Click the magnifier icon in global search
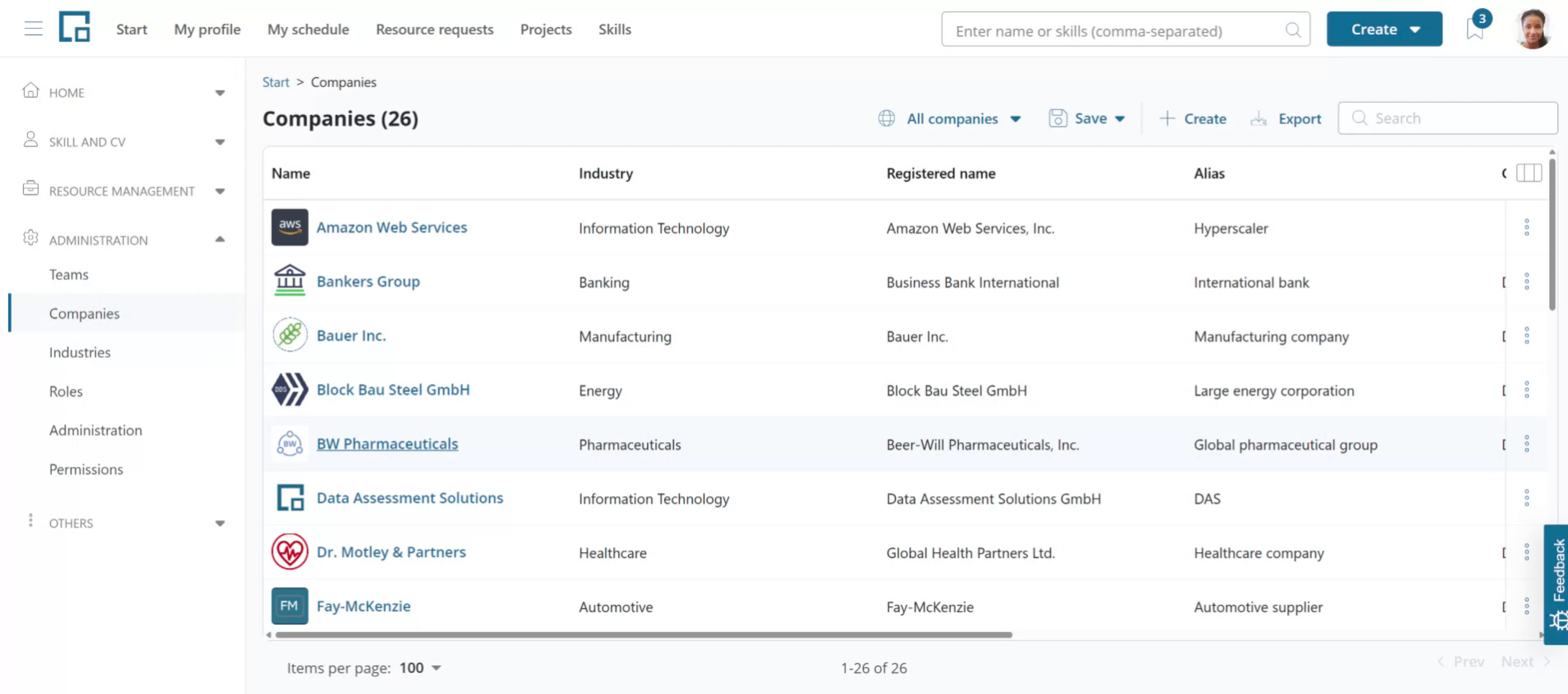 (1293, 30)
